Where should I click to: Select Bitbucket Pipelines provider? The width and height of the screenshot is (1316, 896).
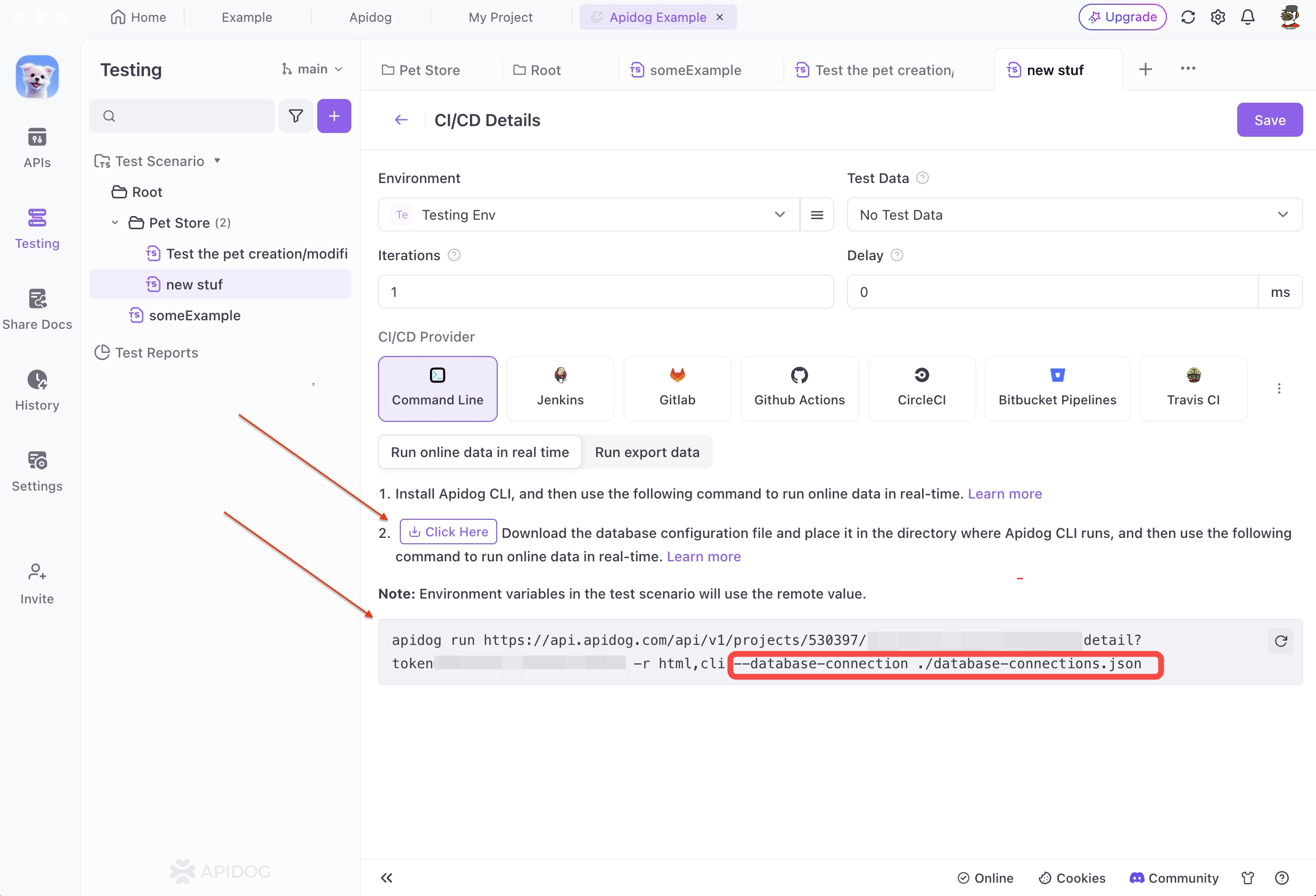pos(1057,389)
